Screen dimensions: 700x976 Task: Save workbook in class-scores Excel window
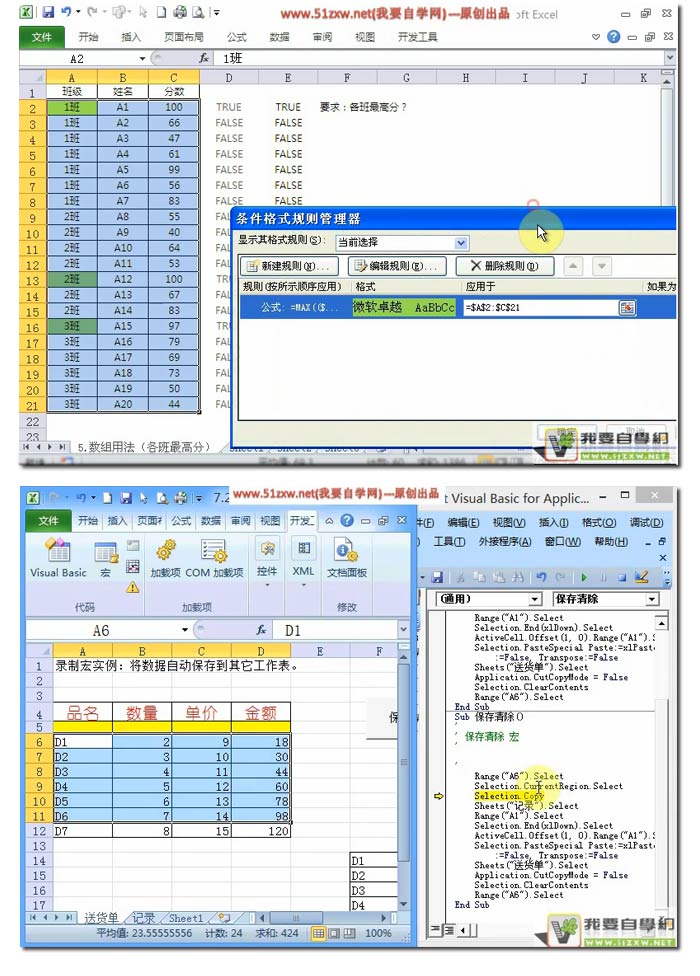(47, 11)
